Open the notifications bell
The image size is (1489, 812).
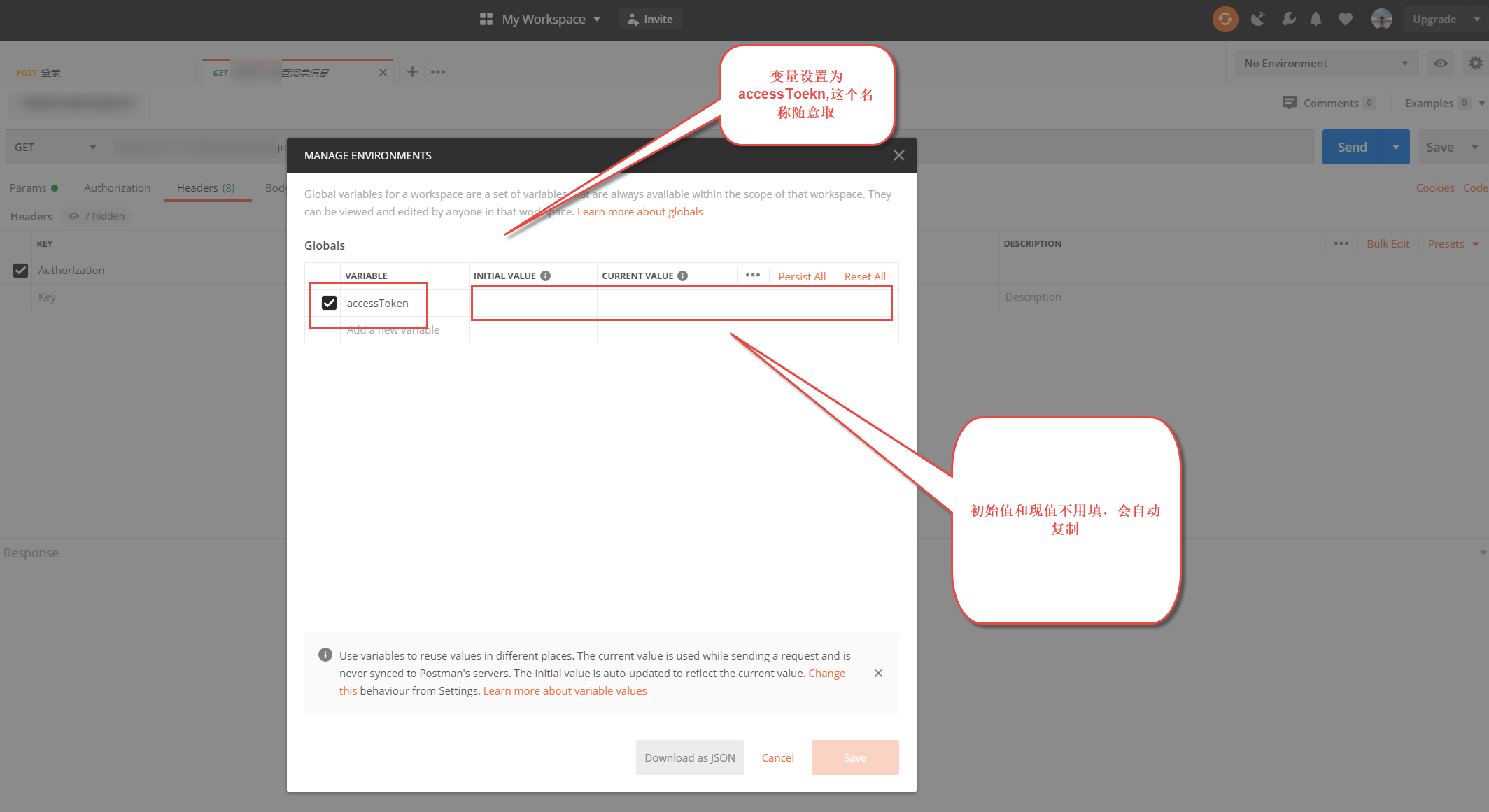click(1315, 19)
